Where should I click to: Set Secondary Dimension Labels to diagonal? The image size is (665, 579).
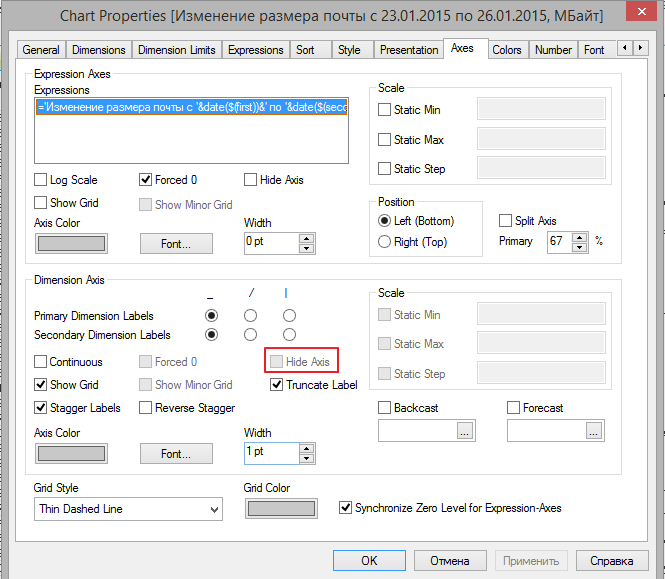tap(250, 334)
